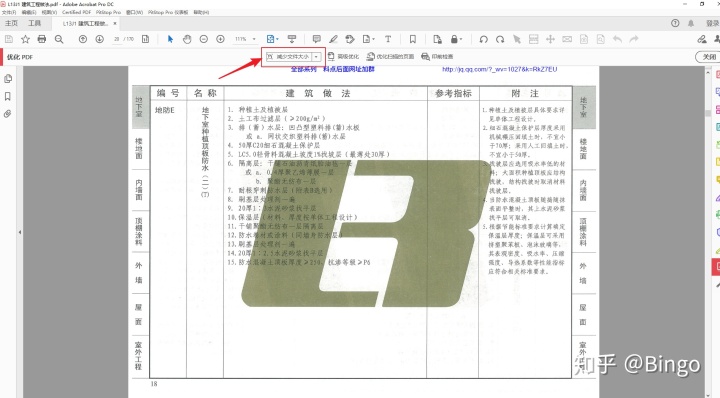This screenshot has width=720, height=398.
Task: Open the attachments paperclip panel
Action: click(8, 114)
